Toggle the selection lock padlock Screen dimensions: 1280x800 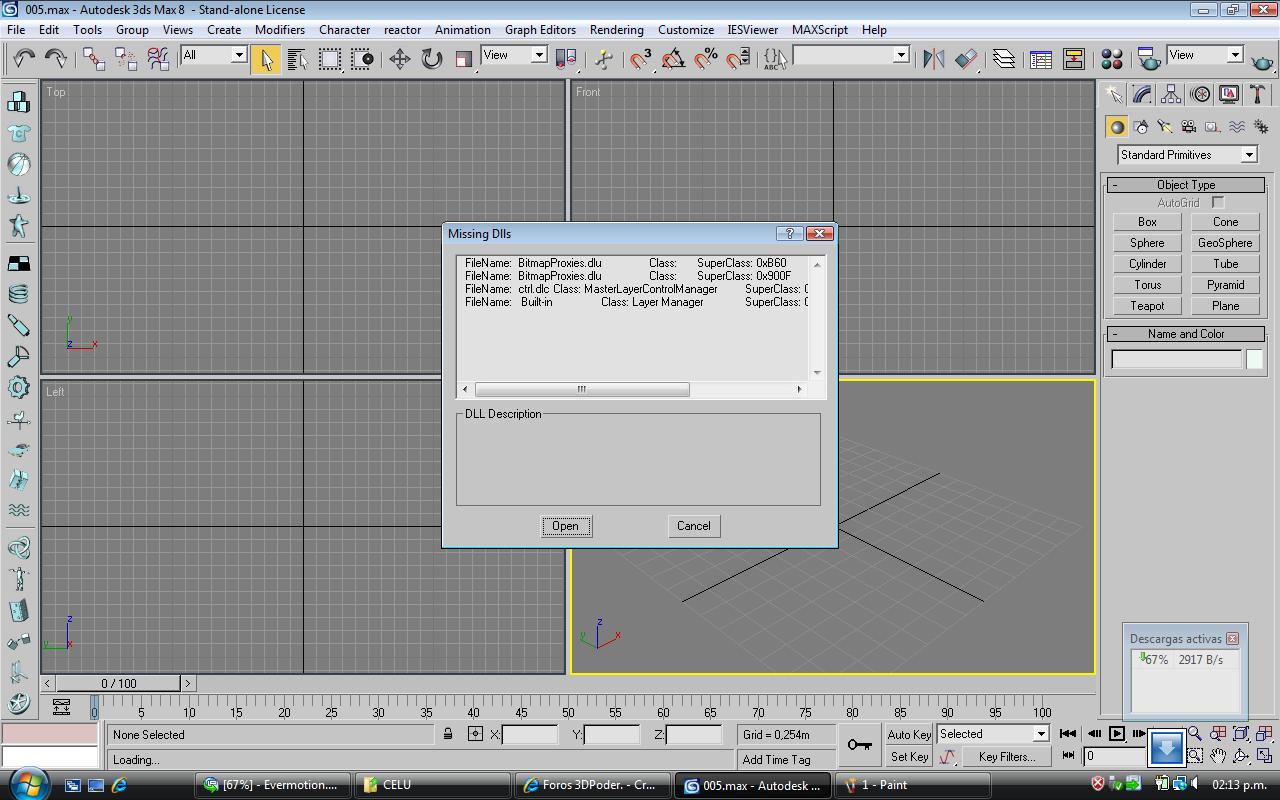[448, 734]
